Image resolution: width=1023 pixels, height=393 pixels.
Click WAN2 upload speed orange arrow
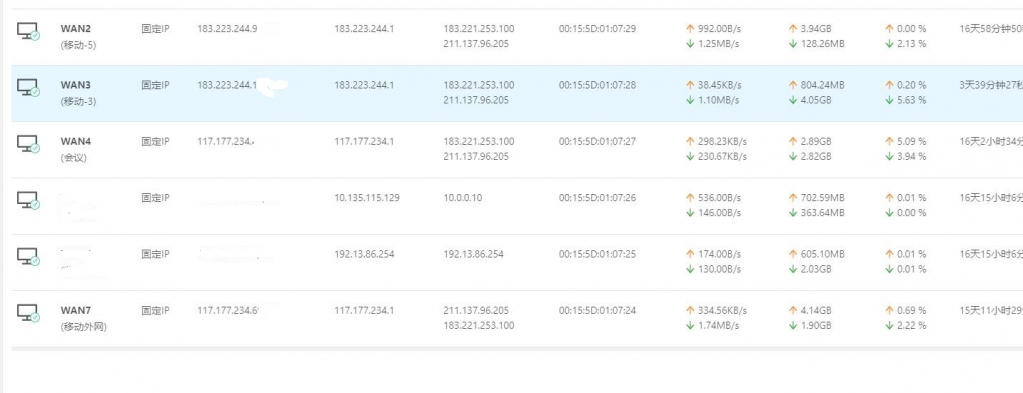690,29
